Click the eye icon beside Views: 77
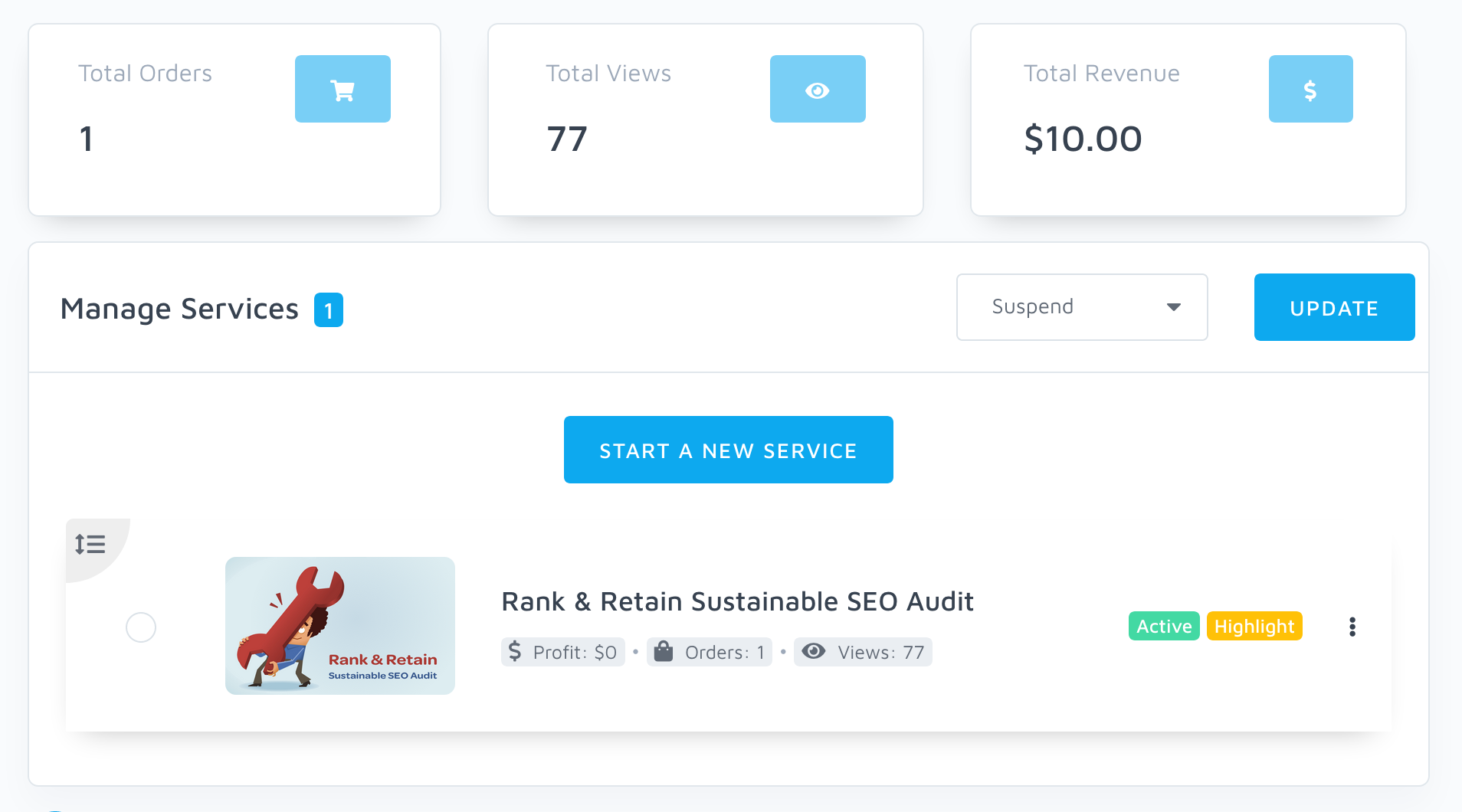 pyautogui.click(x=814, y=652)
